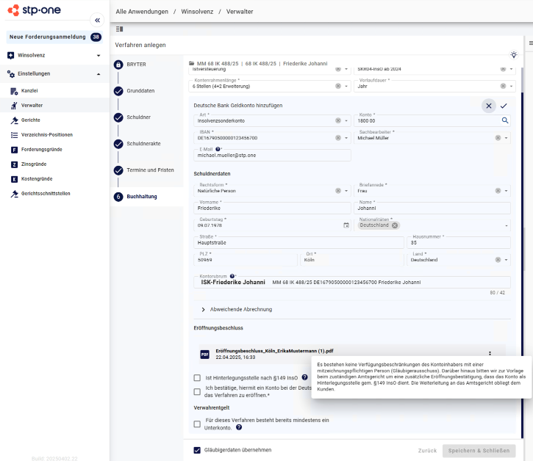Edit the E-Mail field
The height and width of the screenshot is (461, 533).
tap(272, 155)
